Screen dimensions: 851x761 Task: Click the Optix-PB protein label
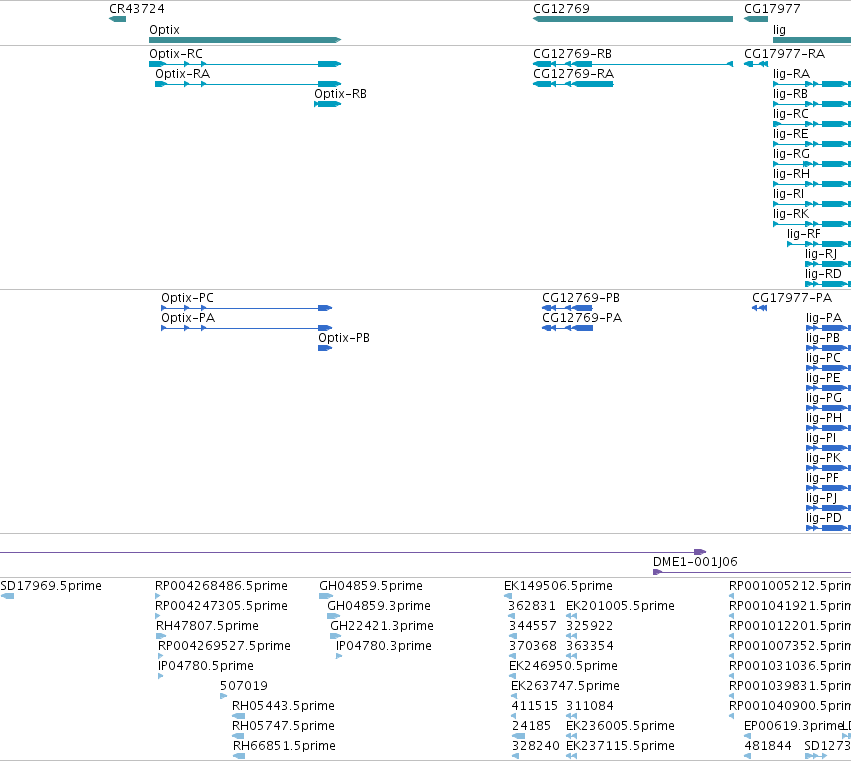(344, 338)
